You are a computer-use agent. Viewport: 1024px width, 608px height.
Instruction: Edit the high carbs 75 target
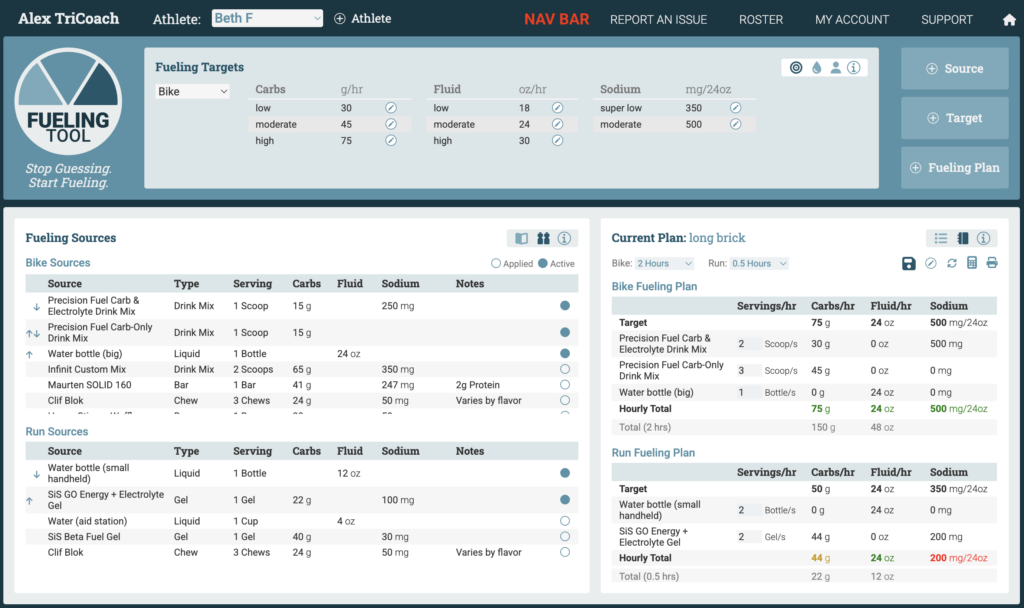point(391,140)
